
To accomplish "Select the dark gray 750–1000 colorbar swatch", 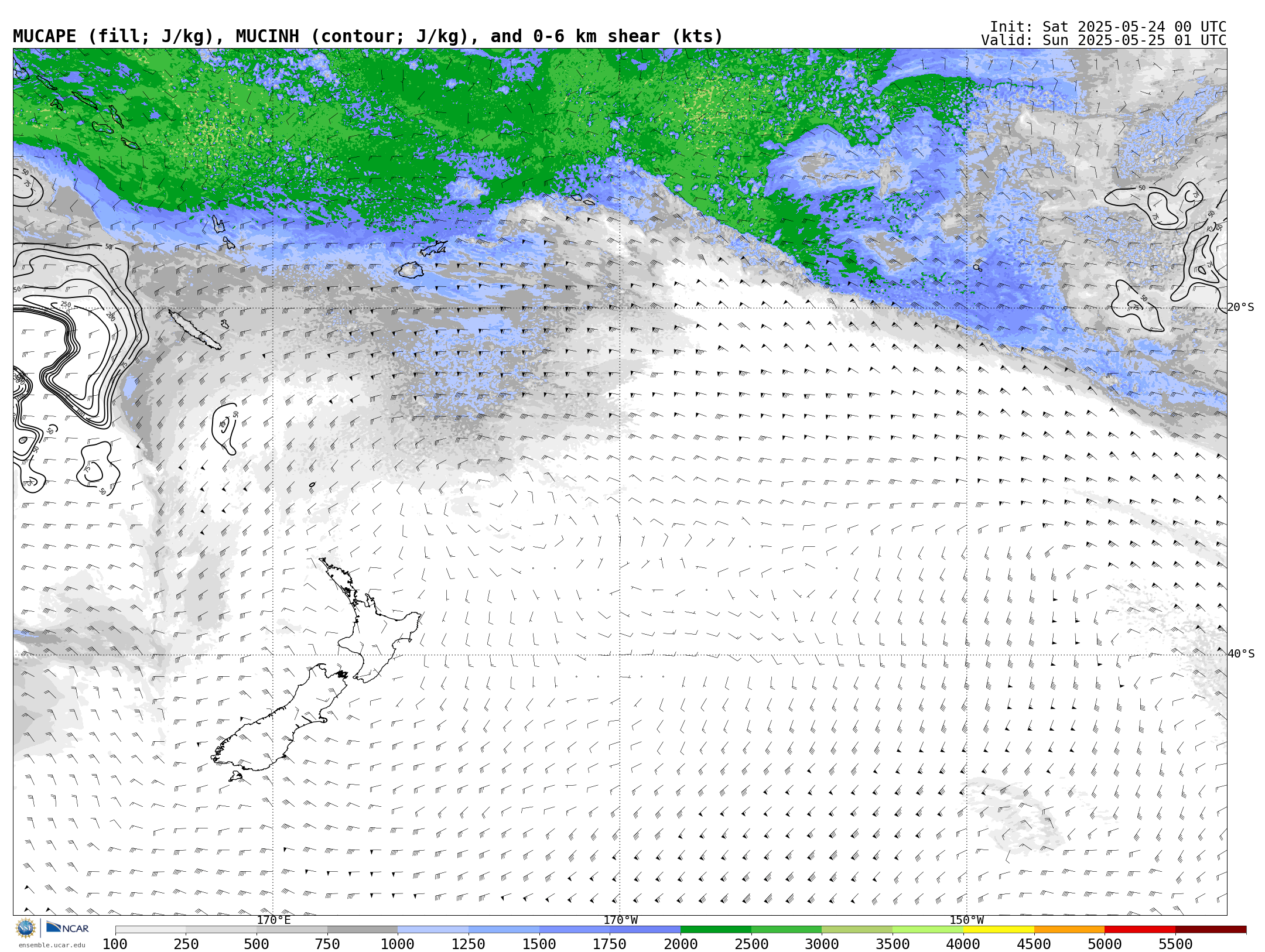I will tap(363, 930).
